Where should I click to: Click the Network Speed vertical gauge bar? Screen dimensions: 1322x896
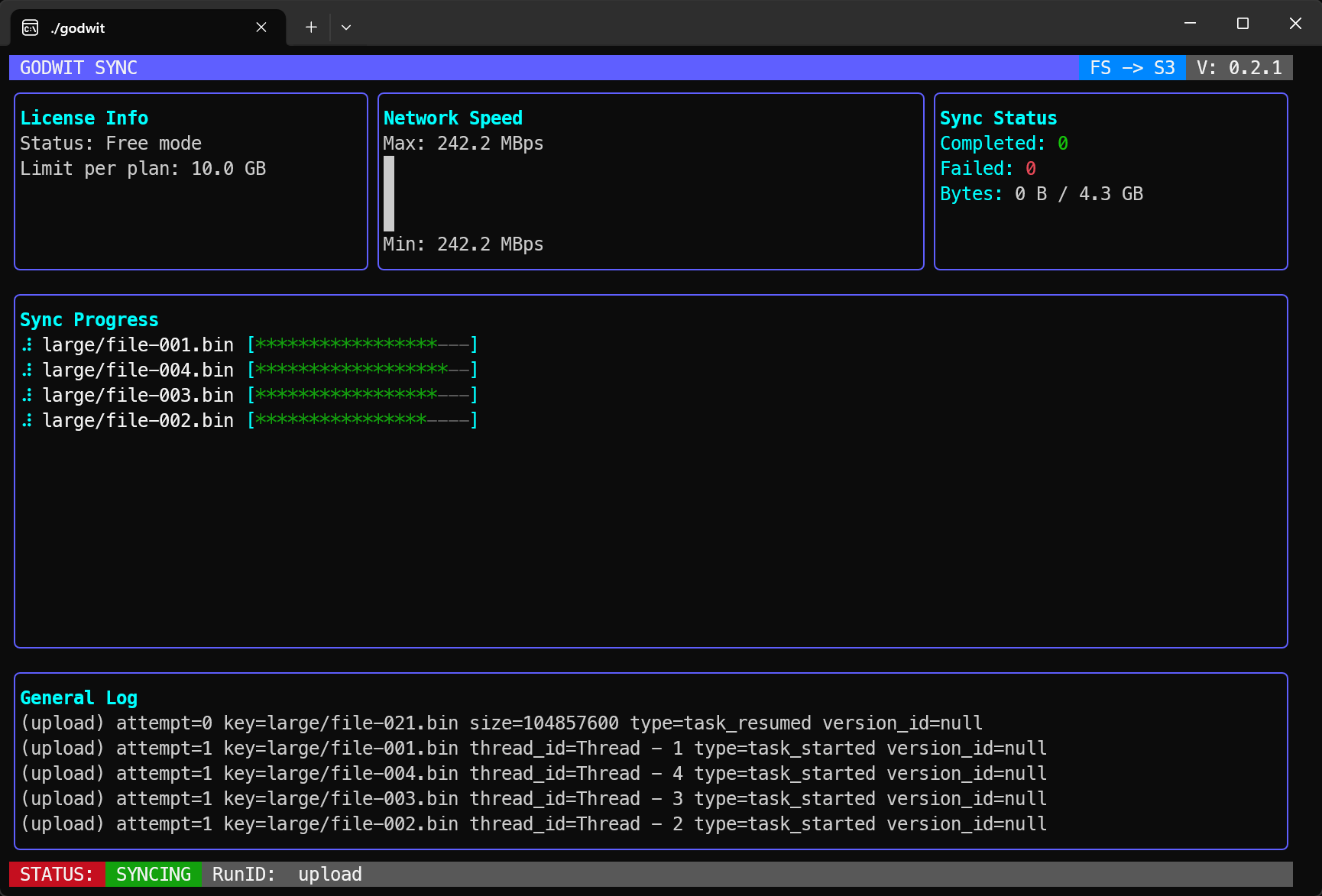(388, 193)
